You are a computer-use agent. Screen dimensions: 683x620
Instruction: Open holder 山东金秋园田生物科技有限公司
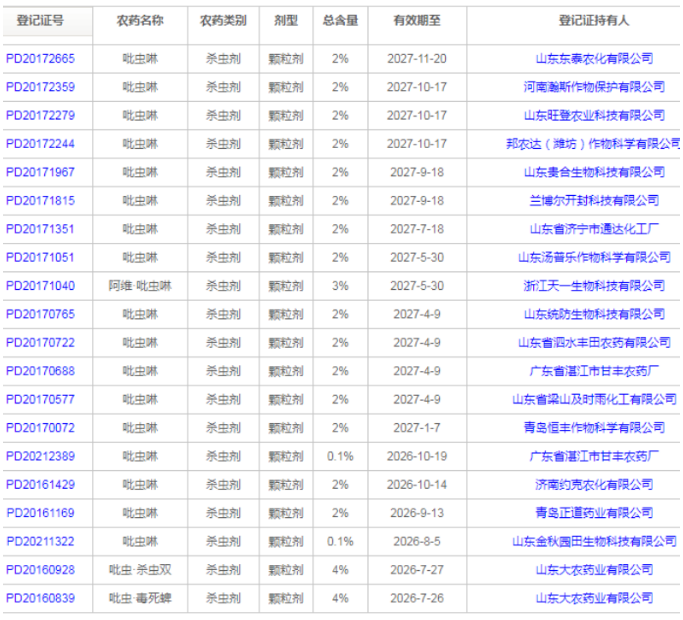[x=594, y=542]
